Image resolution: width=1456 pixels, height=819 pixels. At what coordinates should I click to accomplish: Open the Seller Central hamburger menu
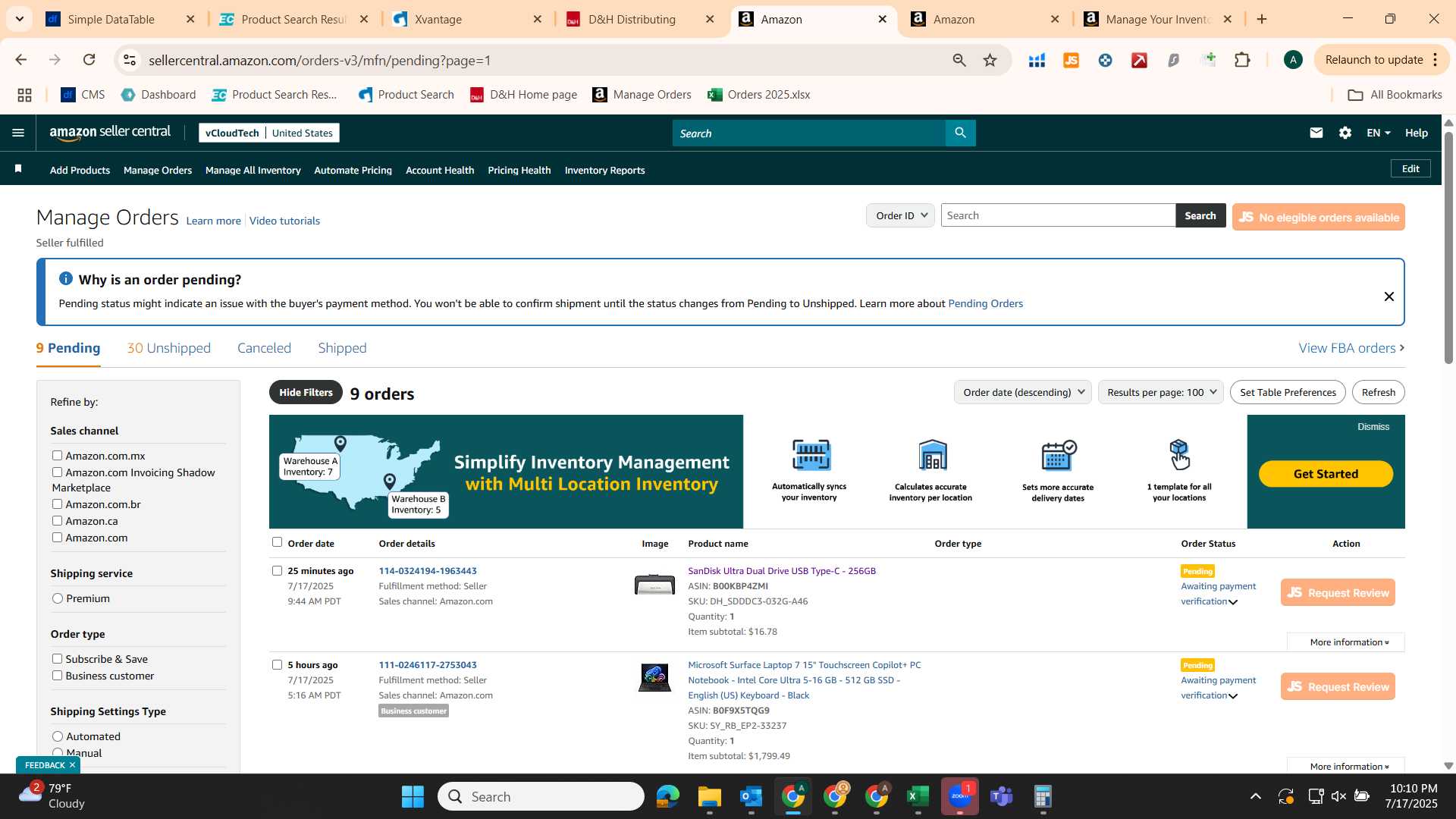point(18,133)
